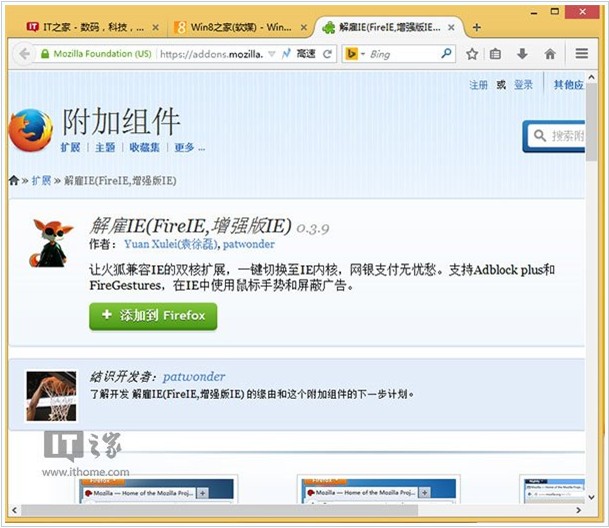Close the IT之家 tab
Viewport: 609px width, 528px height.
[x=155, y=28]
